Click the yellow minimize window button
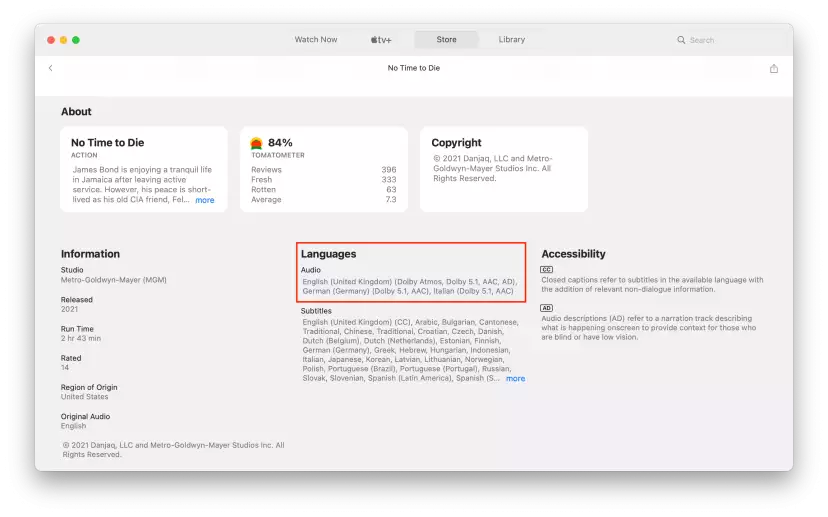The width and height of the screenshot is (828, 517). click(x=63, y=40)
